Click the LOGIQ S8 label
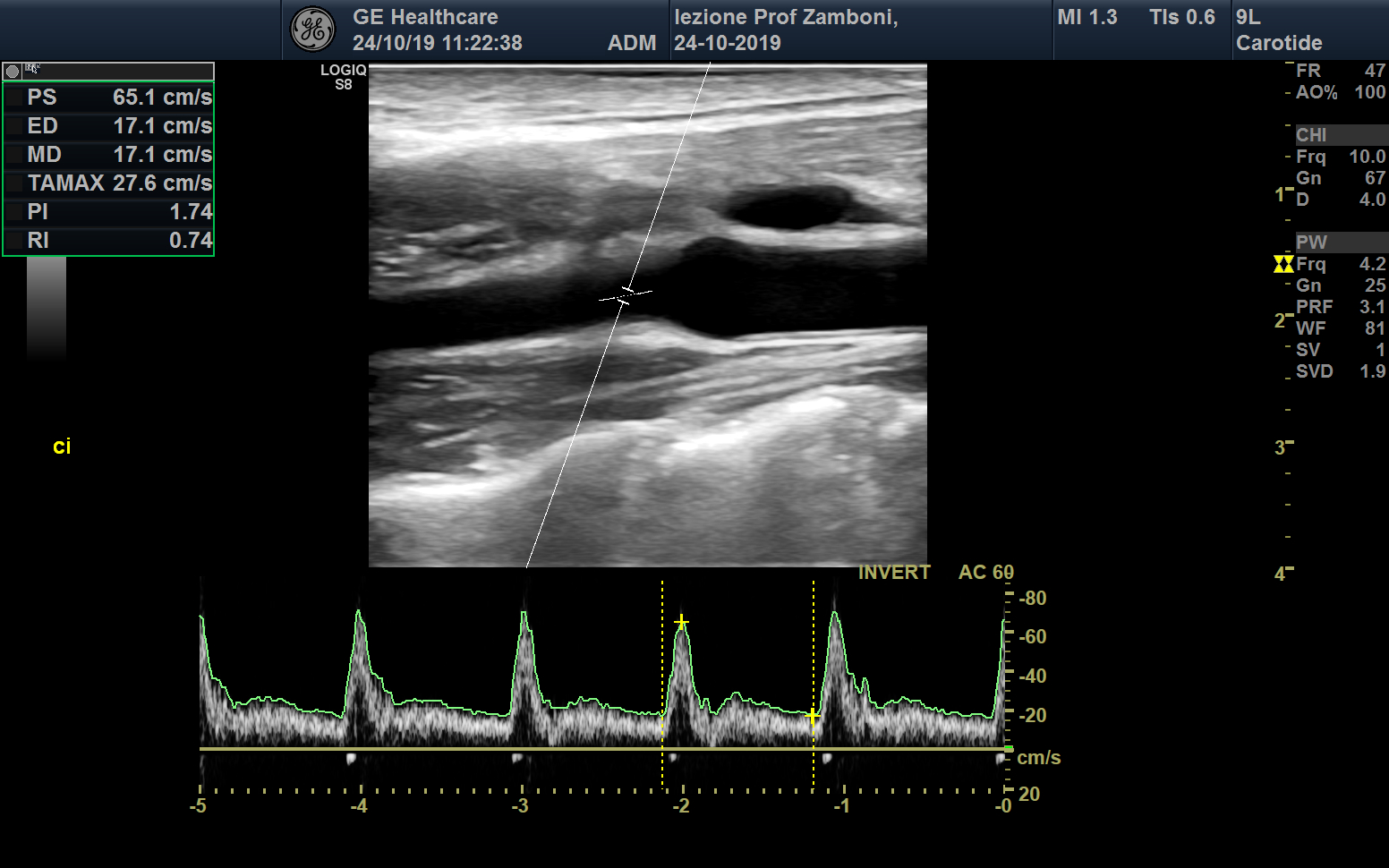 pos(343,77)
